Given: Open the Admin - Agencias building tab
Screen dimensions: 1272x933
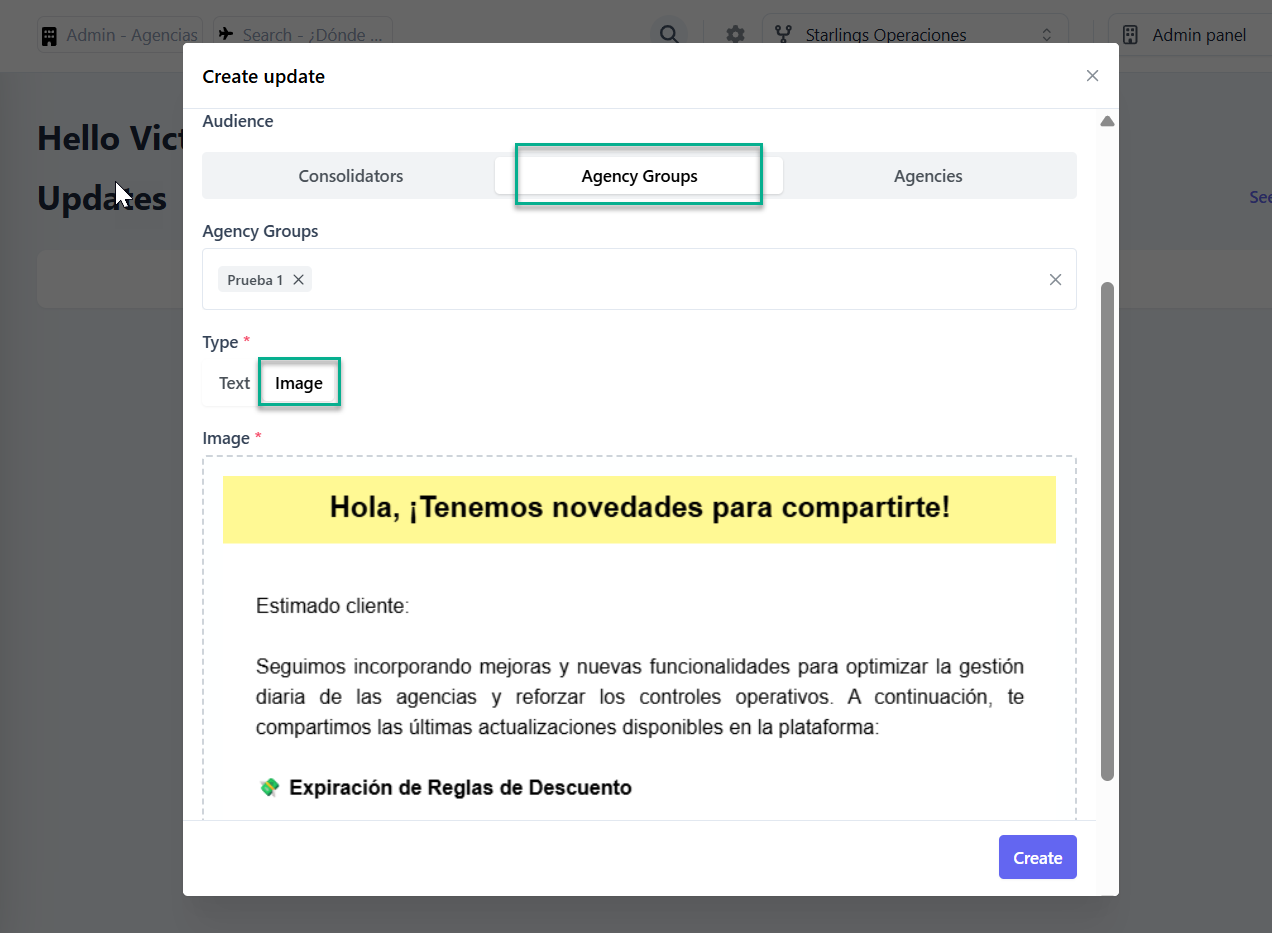Looking at the screenshot, I should [120, 35].
